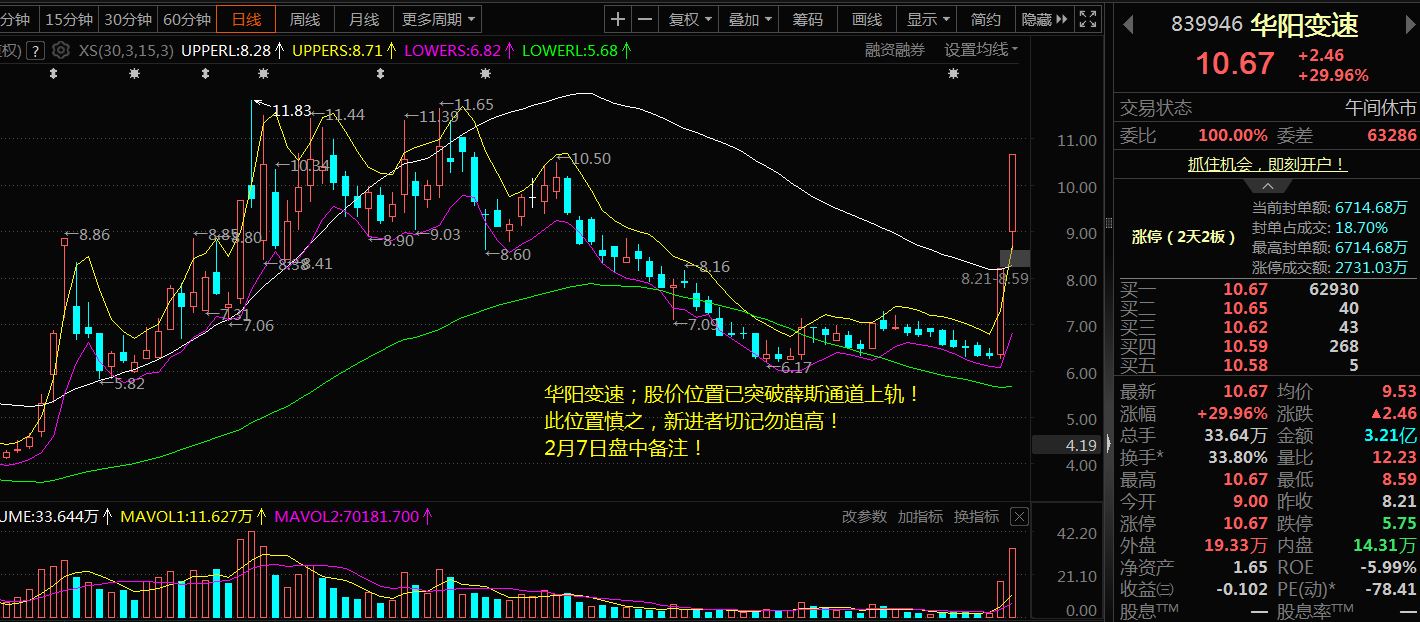Select the UPPERS:8.71 indicator value
The image size is (1420, 622).
click(x=345, y=50)
